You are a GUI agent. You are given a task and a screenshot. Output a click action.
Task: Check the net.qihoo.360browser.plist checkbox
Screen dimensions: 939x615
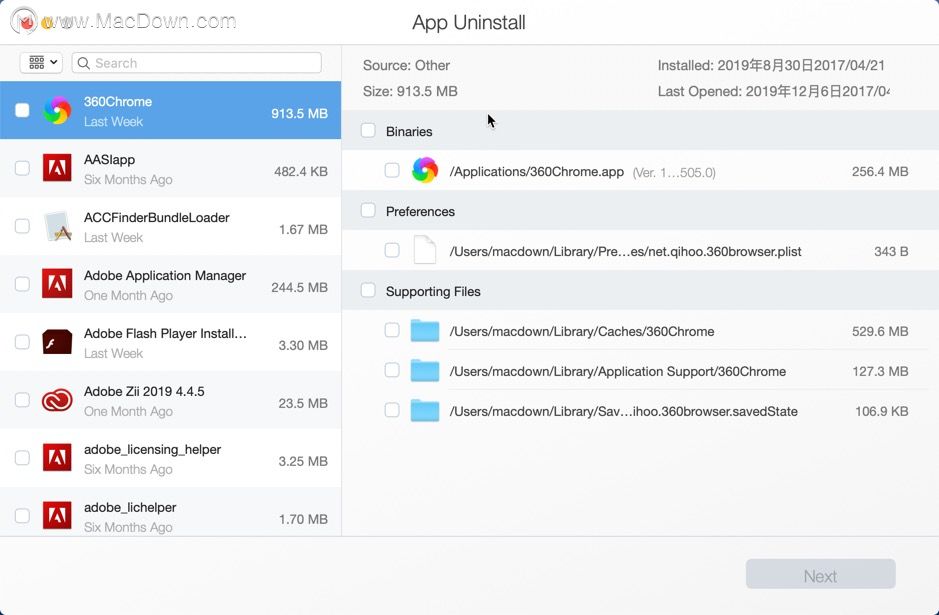(392, 250)
